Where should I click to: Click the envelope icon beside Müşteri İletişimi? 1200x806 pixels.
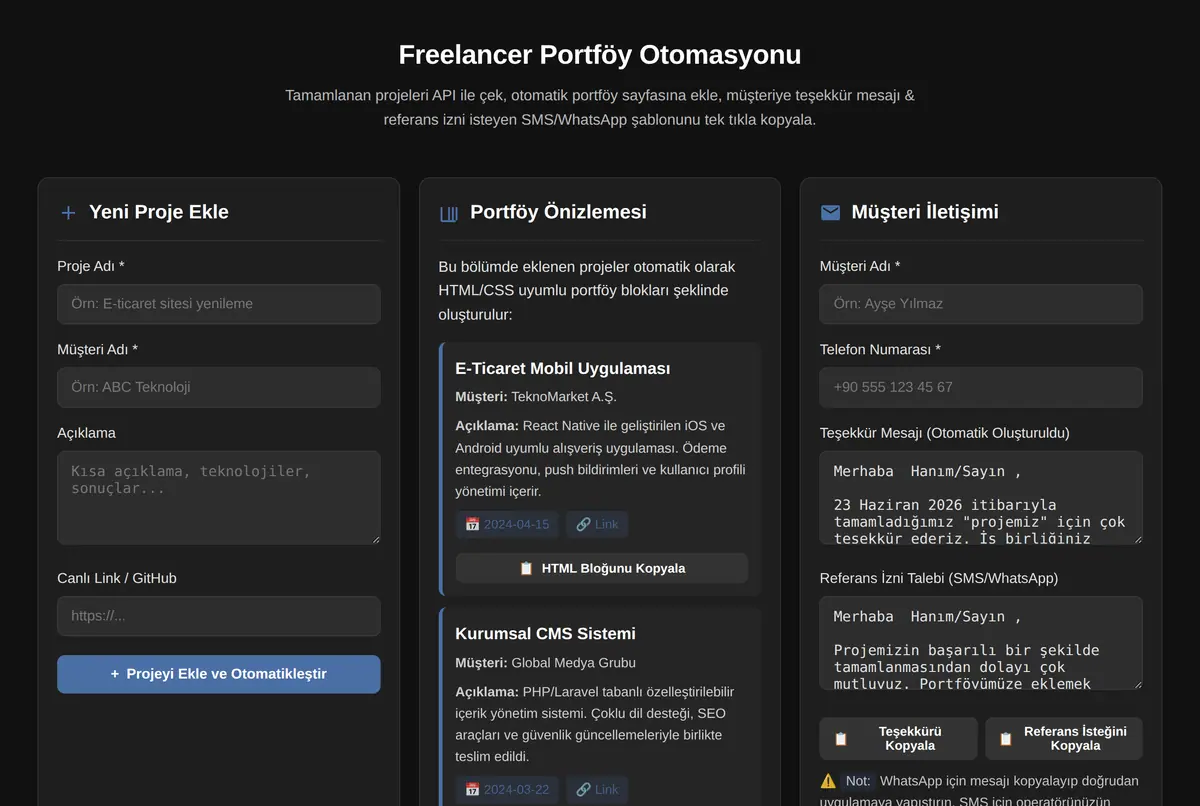click(830, 213)
